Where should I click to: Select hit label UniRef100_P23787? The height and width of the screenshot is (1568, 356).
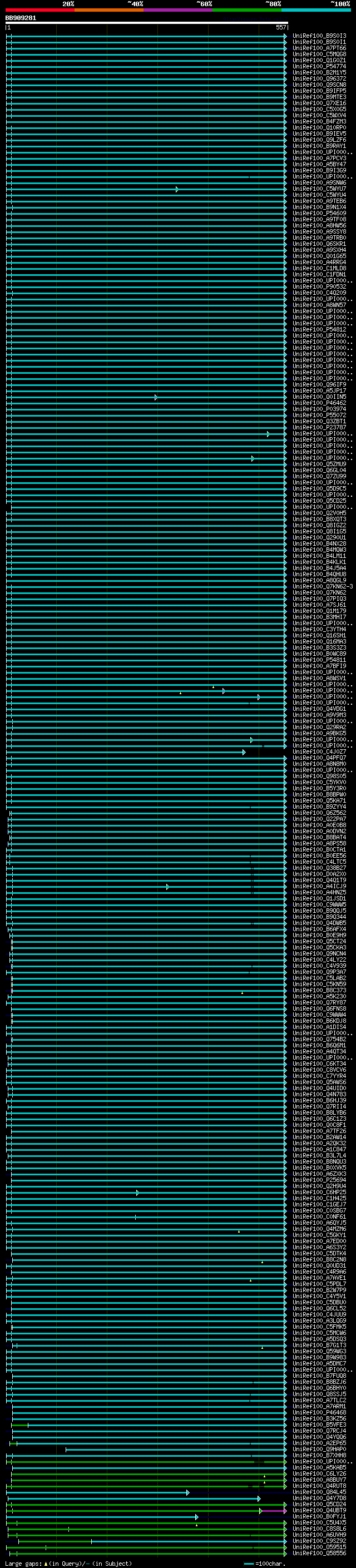[x=319, y=427]
